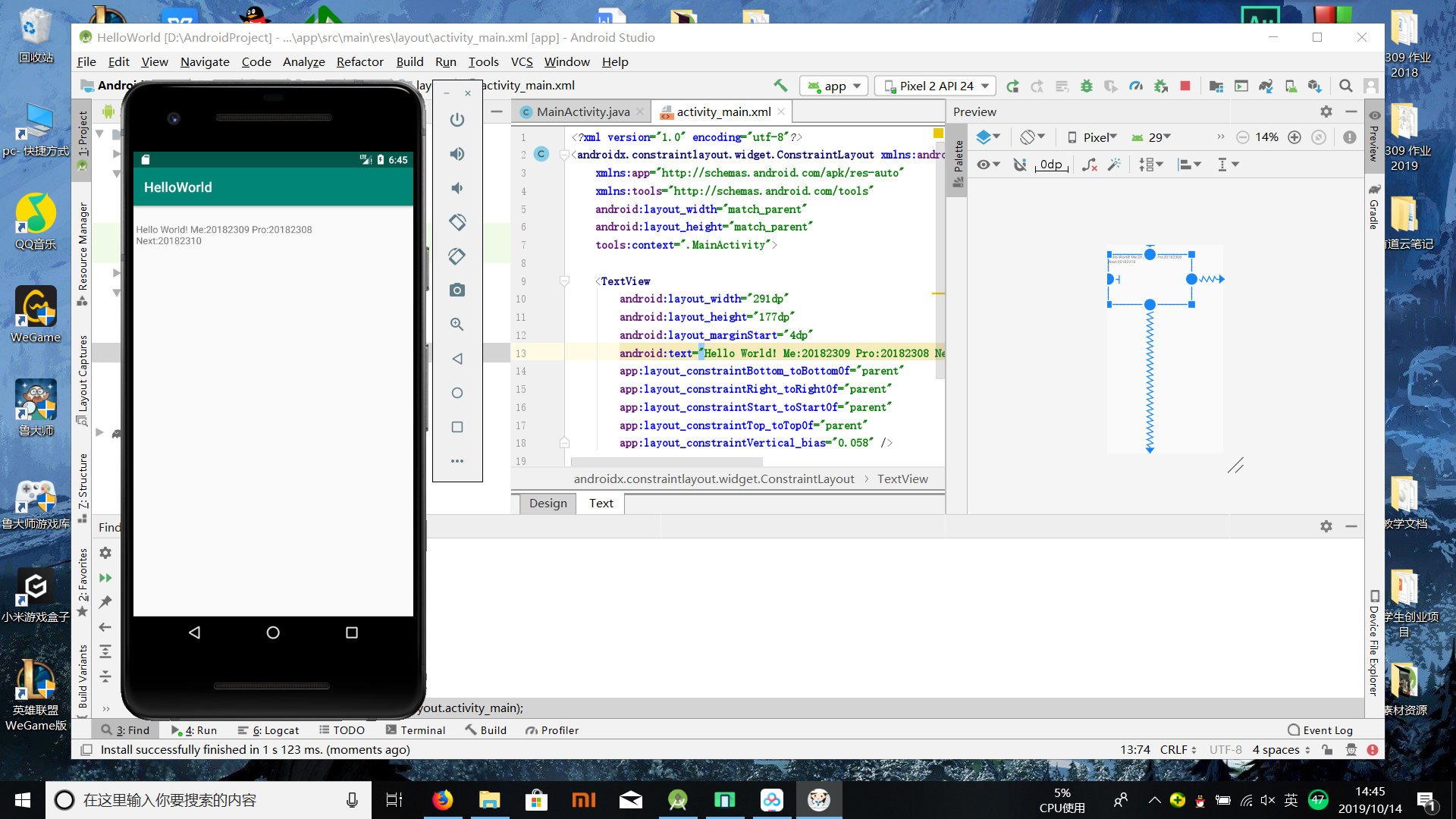Click the Debug app bug icon
This screenshot has height=819, width=1456.
pyautogui.click(x=1087, y=86)
